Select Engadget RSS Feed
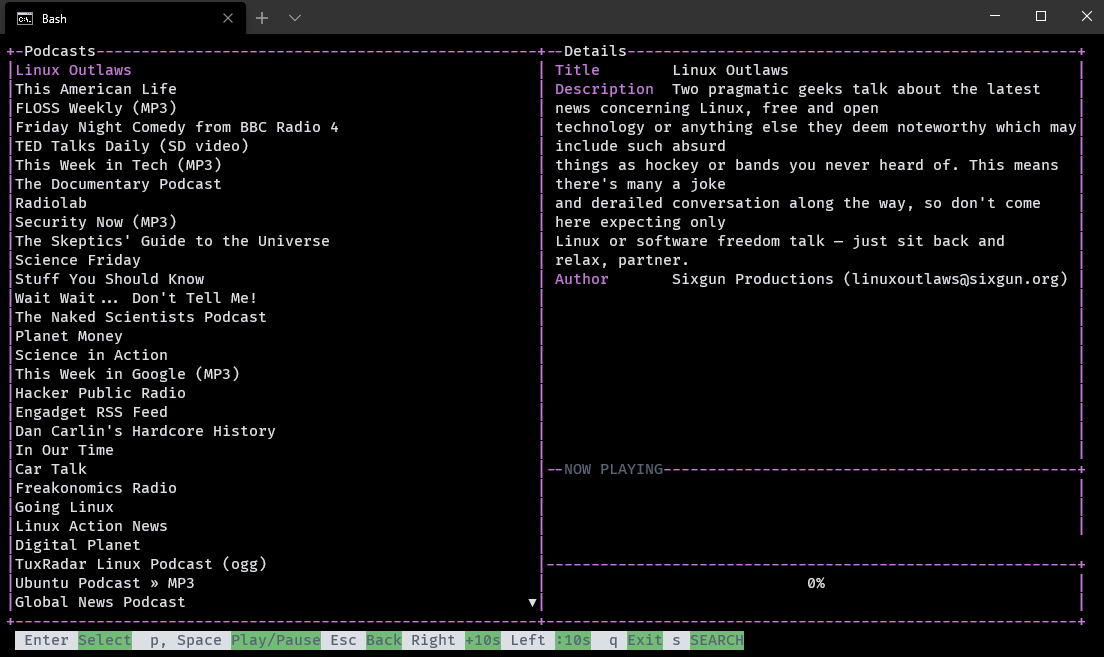This screenshot has height=657, width=1104. point(92,412)
